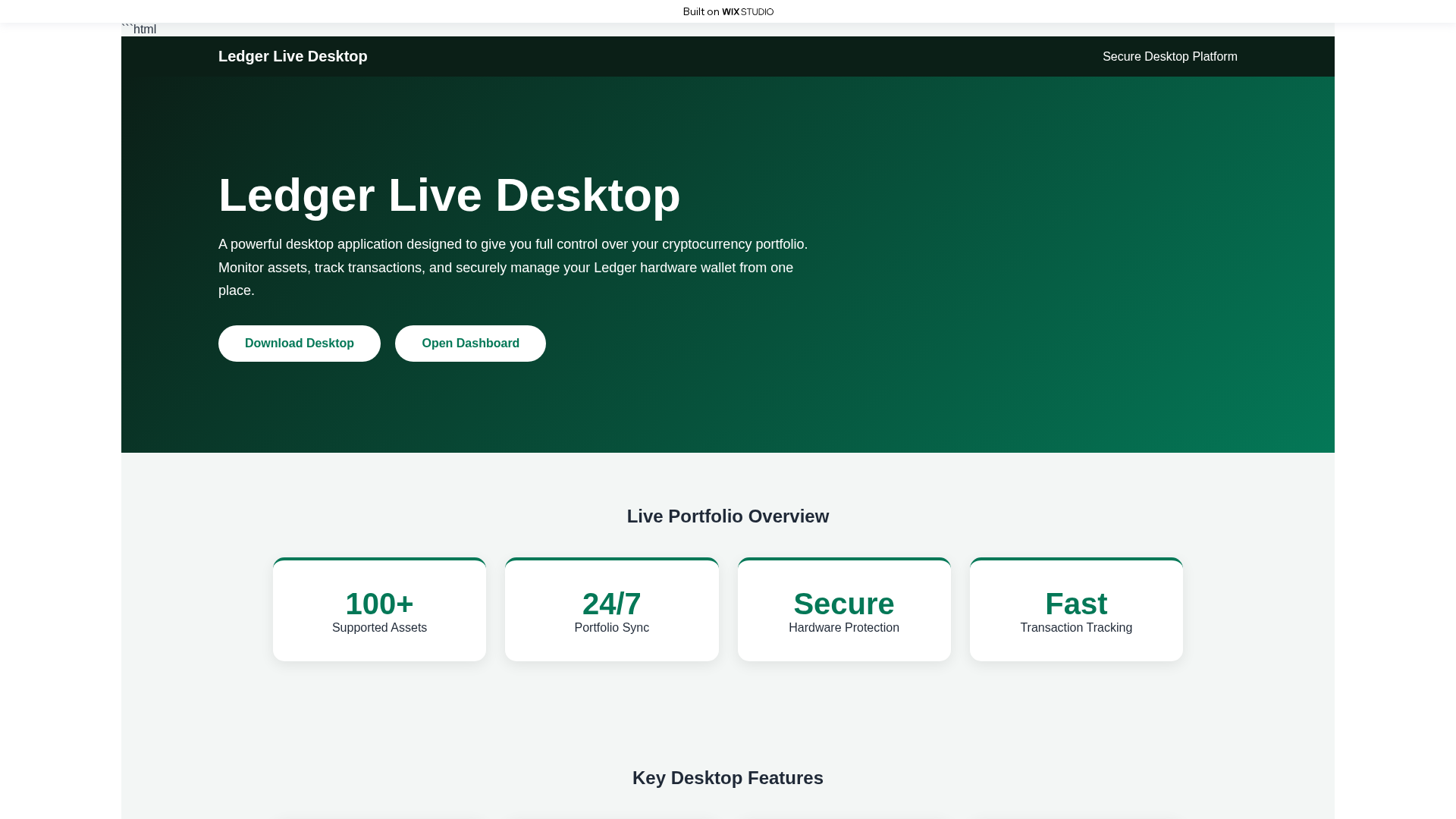Click the Hardware Protection label

click(844, 628)
